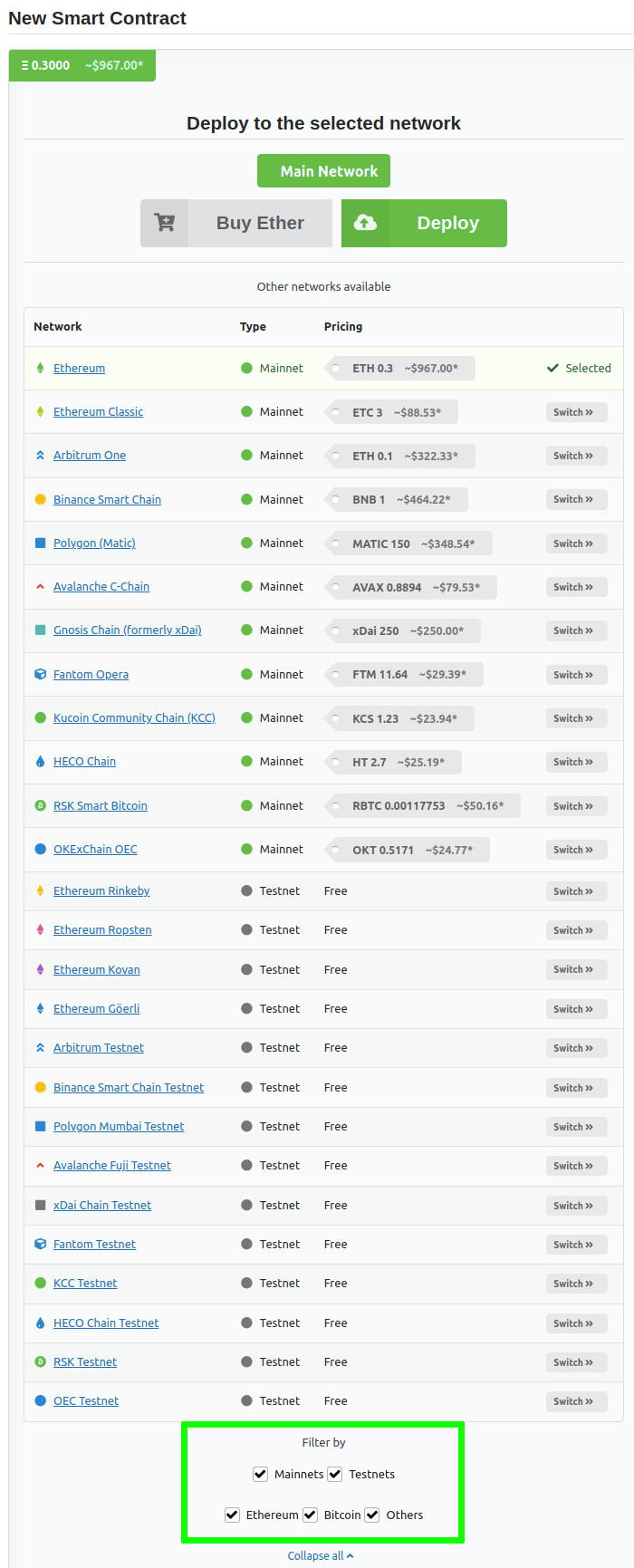Click the shopping cart icon beside Buy Ether
The width and height of the screenshot is (634, 1568).
(164, 223)
